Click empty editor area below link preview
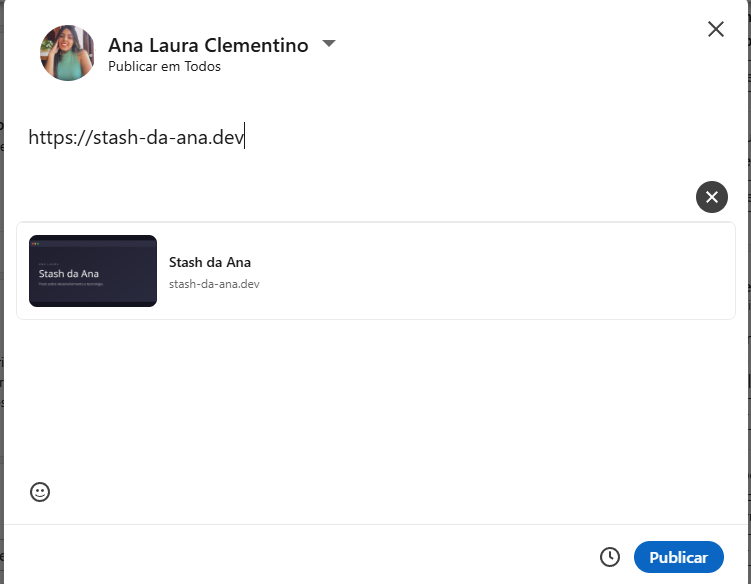 click(374, 398)
